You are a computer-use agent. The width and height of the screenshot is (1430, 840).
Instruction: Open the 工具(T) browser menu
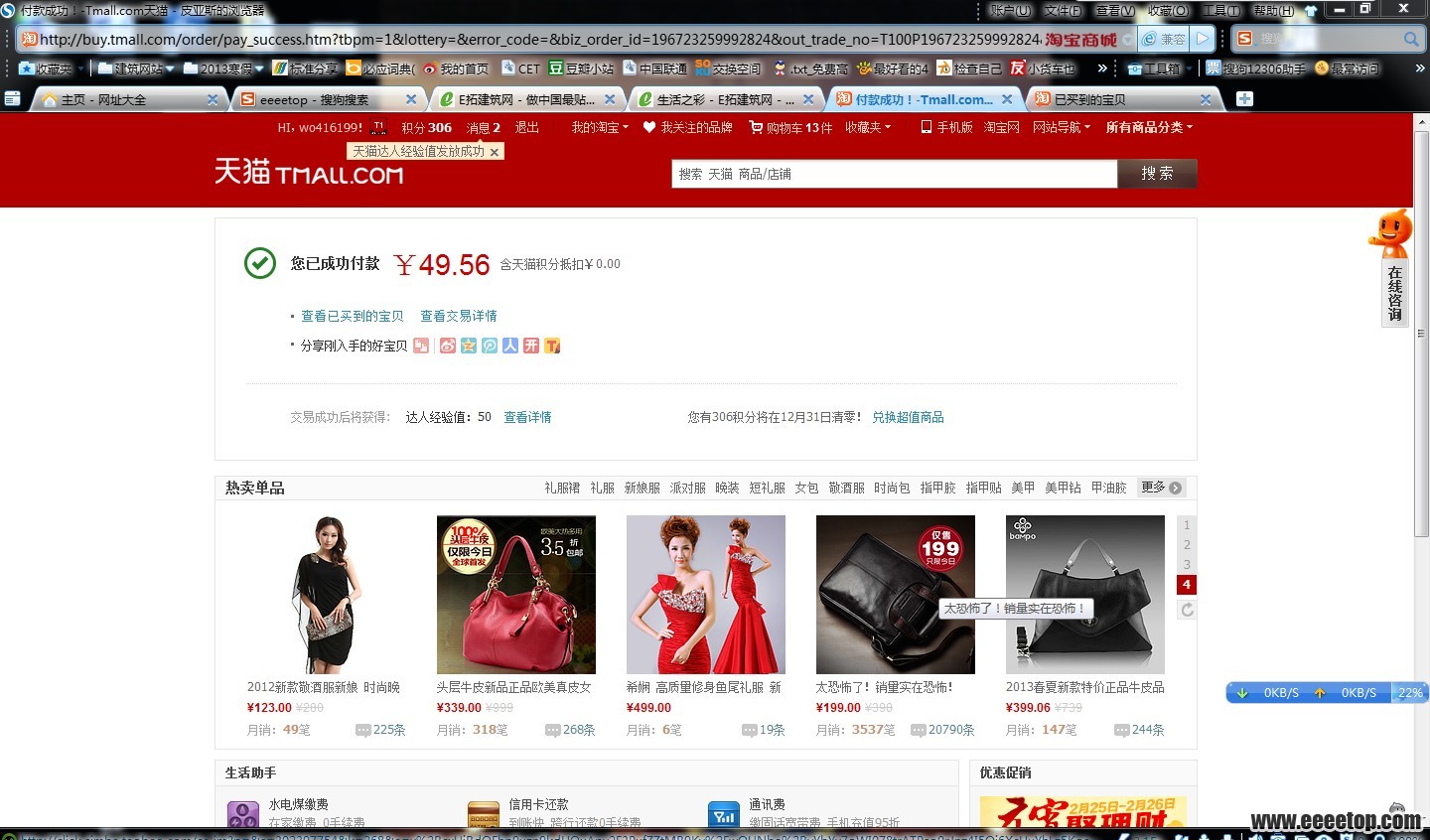click(1220, 10)
